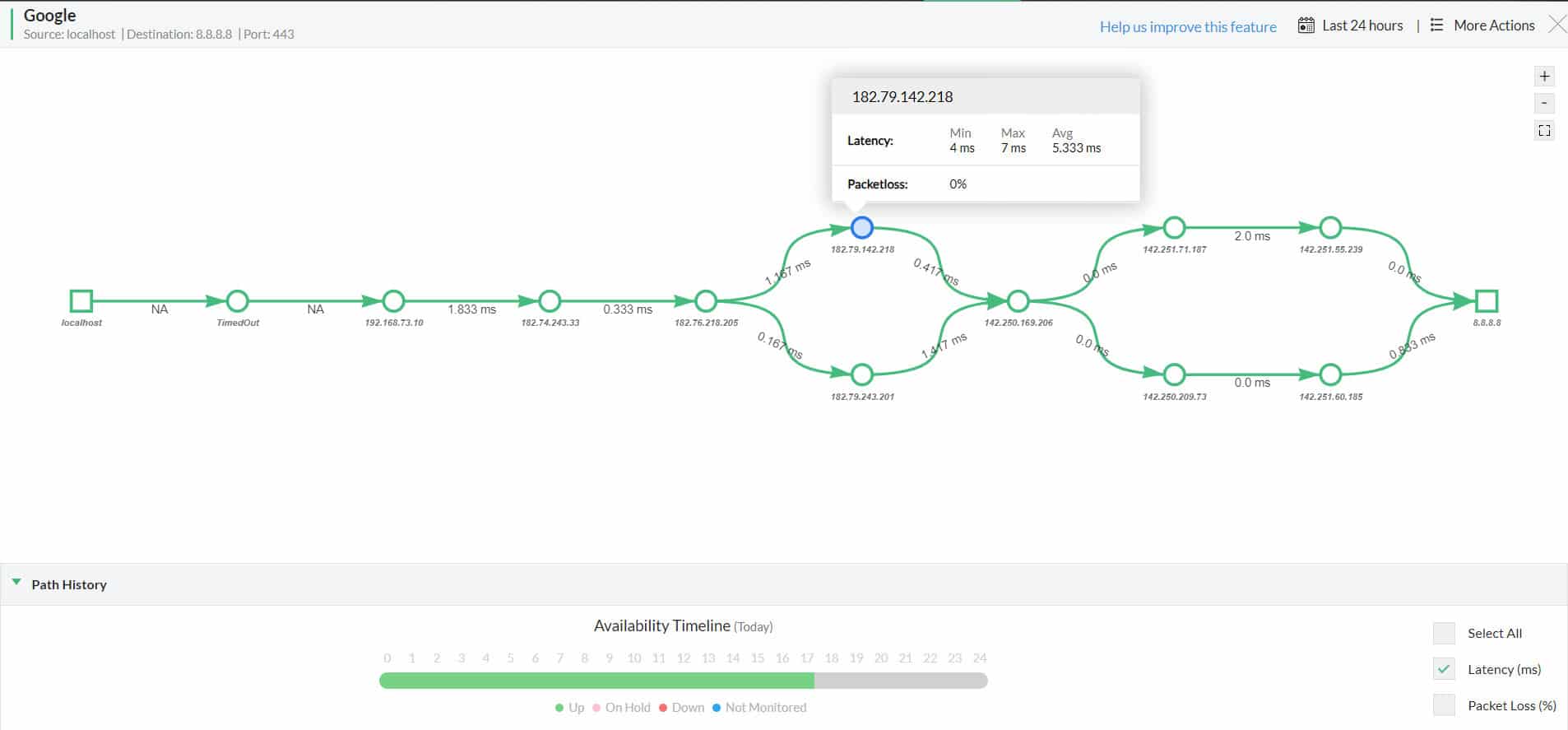This screenshot has width=1568, height=730.
Task: Click the 2.0 ms link label
Action: [1252, 236]
